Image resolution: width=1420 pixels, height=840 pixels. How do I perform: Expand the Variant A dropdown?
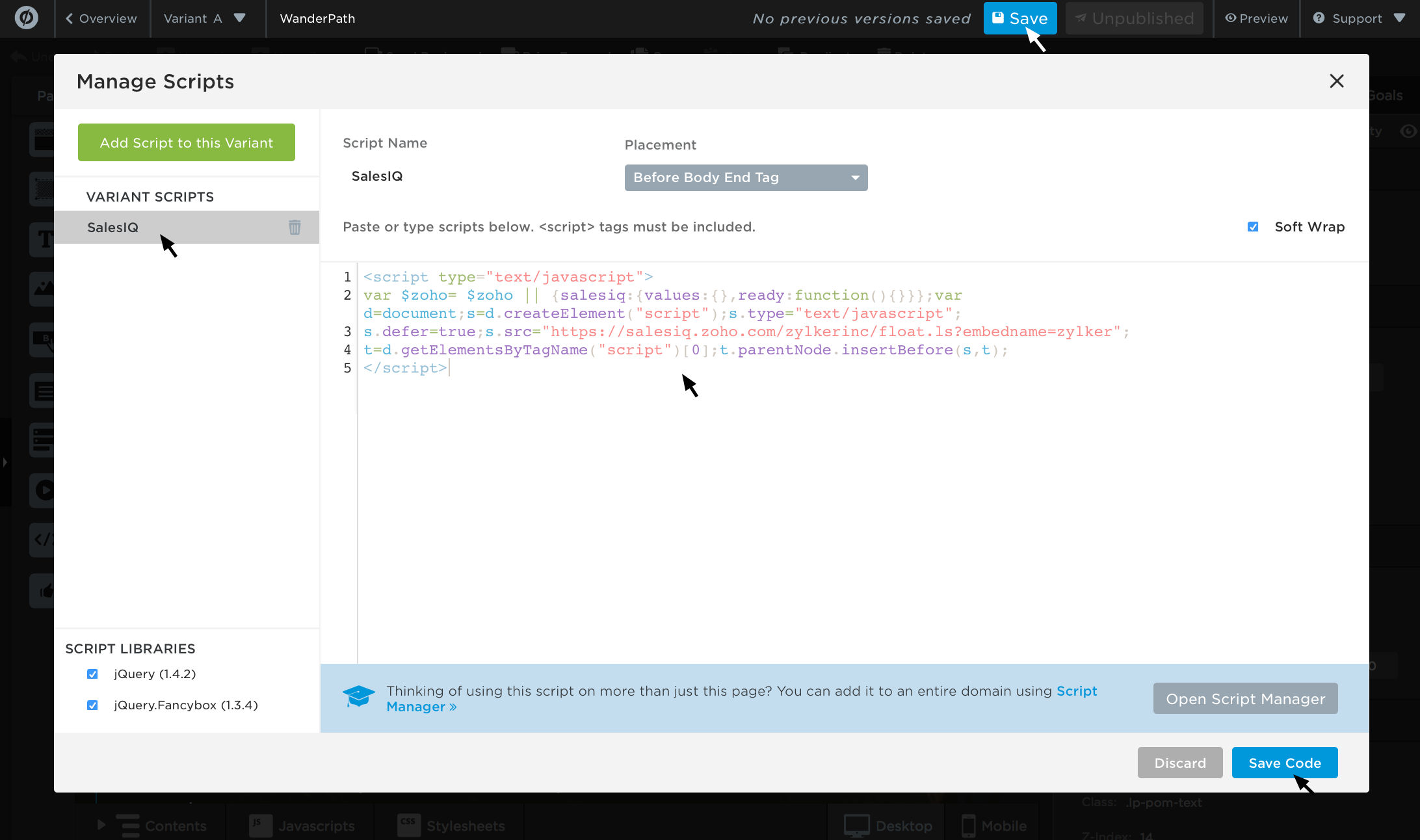point(239,18)
